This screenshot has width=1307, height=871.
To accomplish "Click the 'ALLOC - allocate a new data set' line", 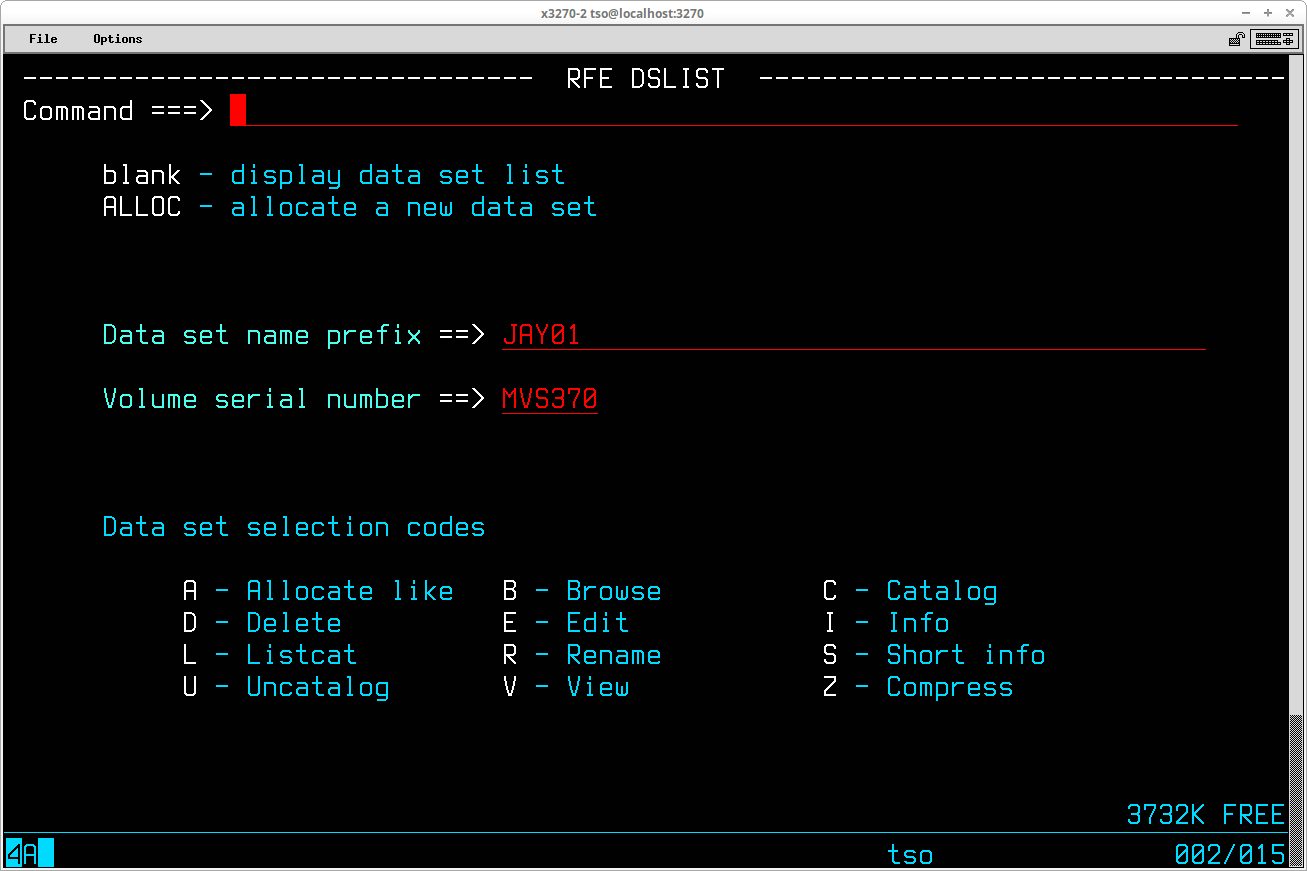I will (349, 207).
